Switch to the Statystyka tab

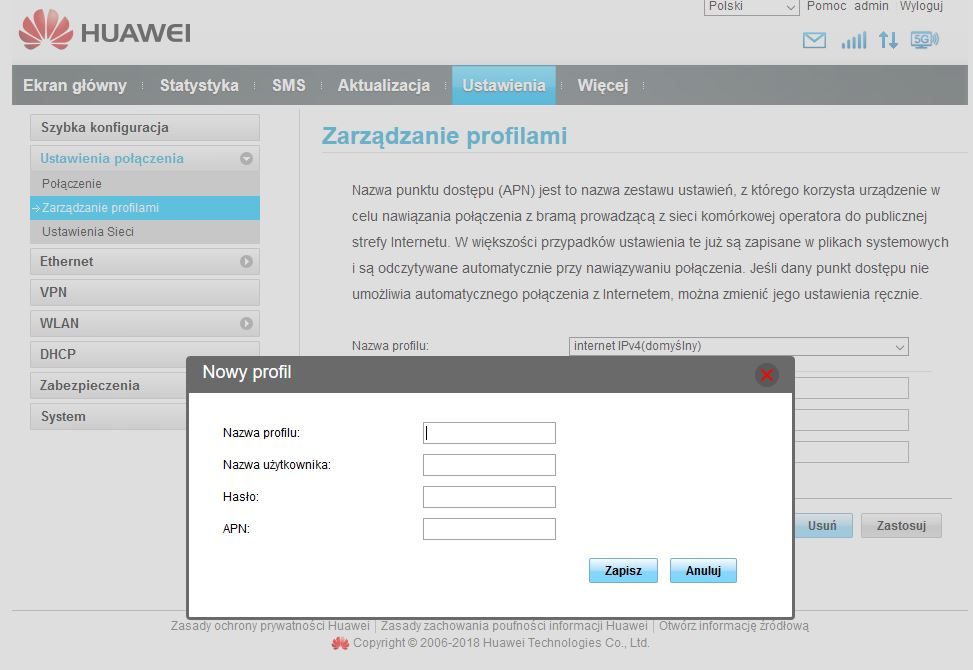coord(199,85)
